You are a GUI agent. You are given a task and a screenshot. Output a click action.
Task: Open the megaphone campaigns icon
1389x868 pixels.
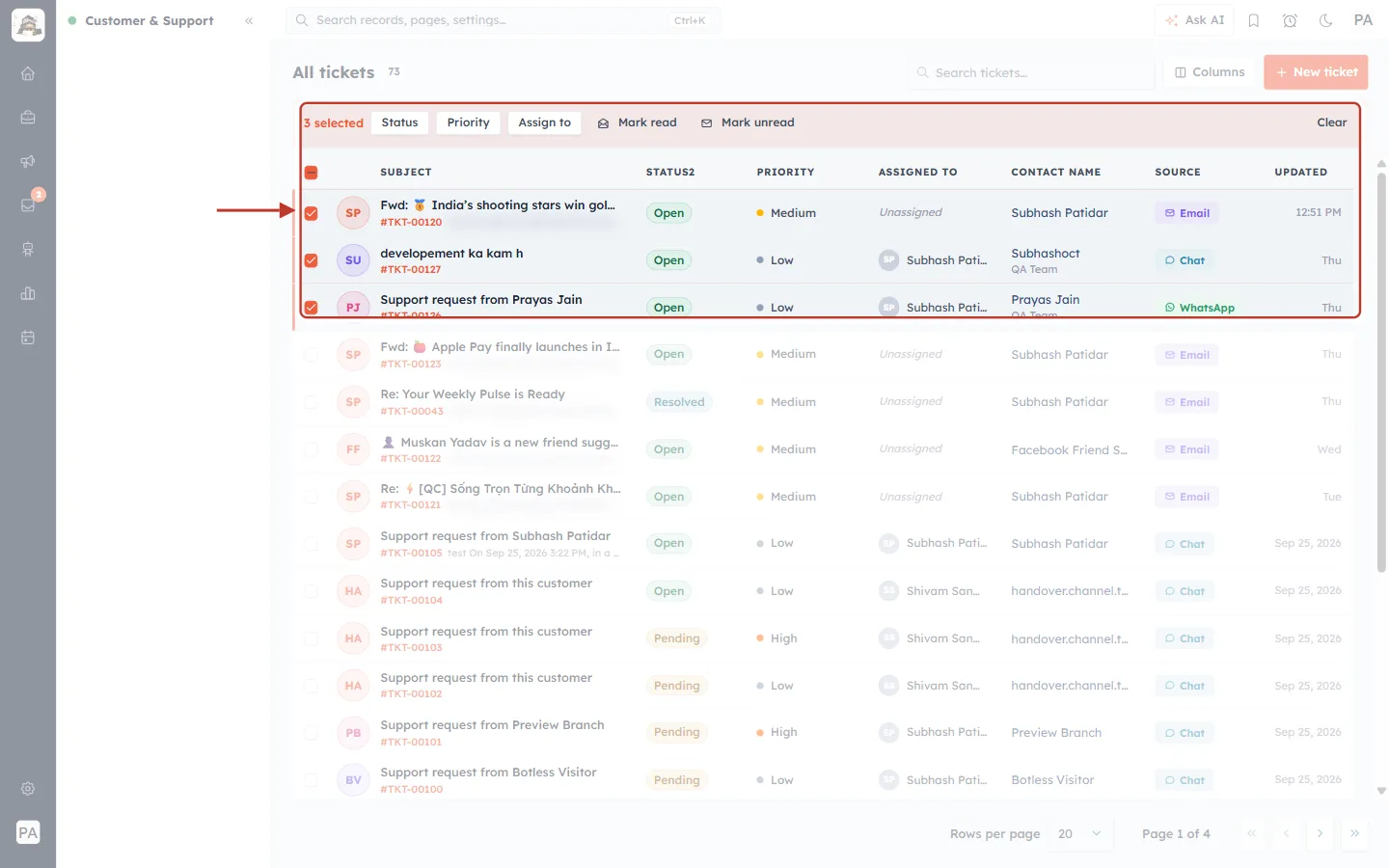click(x=28, y=161)
